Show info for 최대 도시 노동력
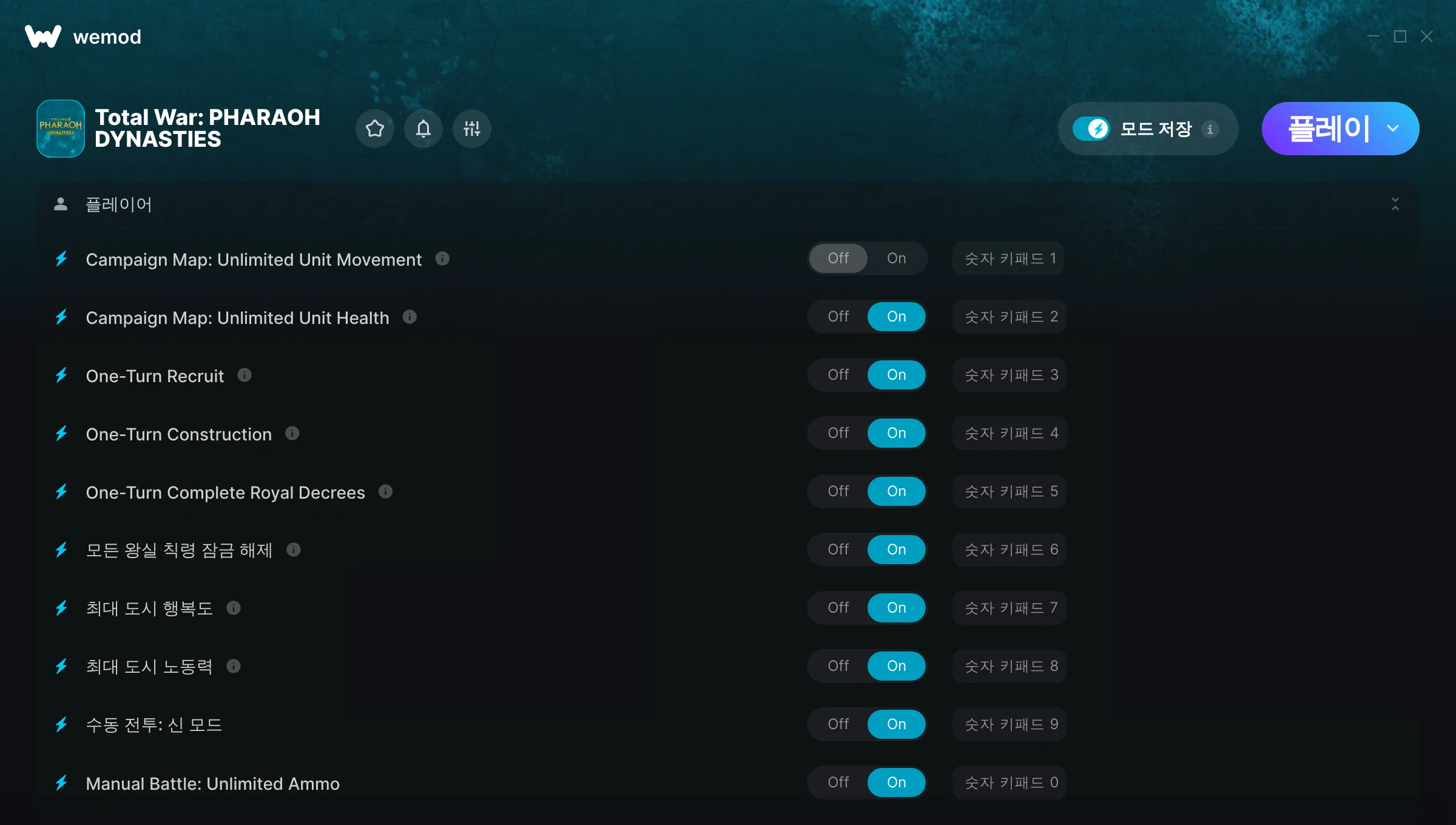 coord(234,666)
